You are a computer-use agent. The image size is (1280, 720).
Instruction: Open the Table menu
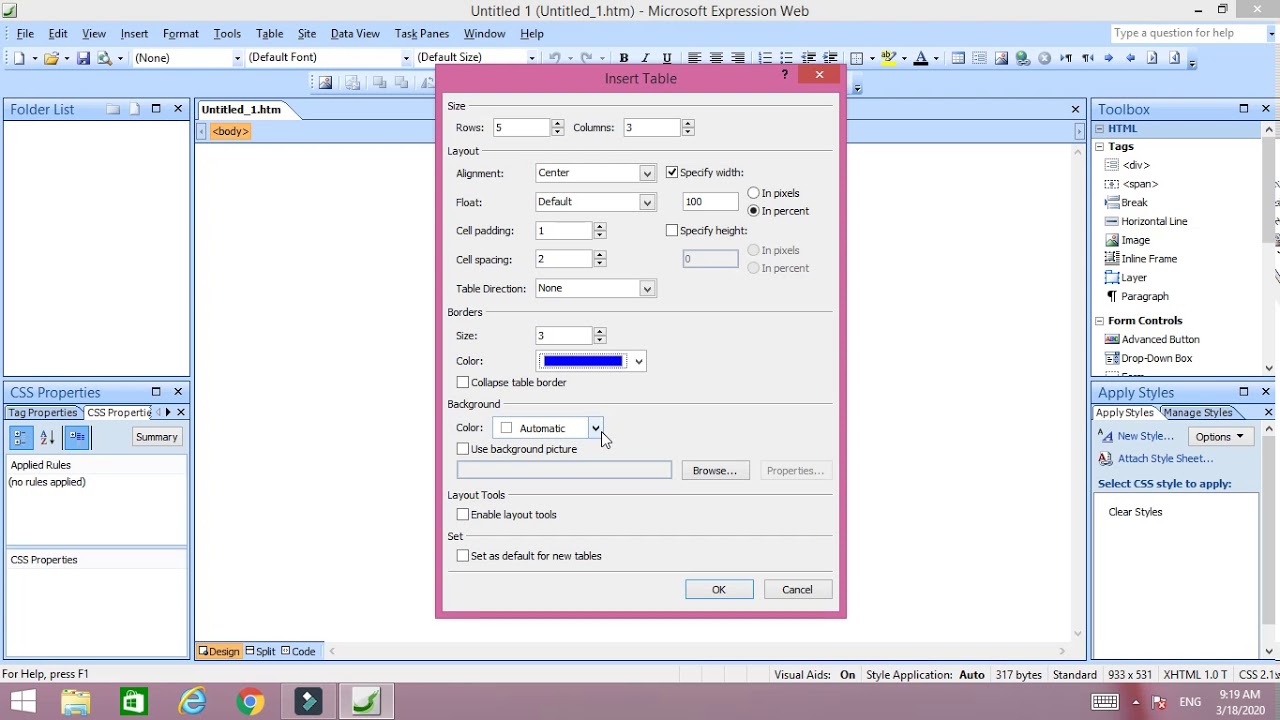point(269,34)
